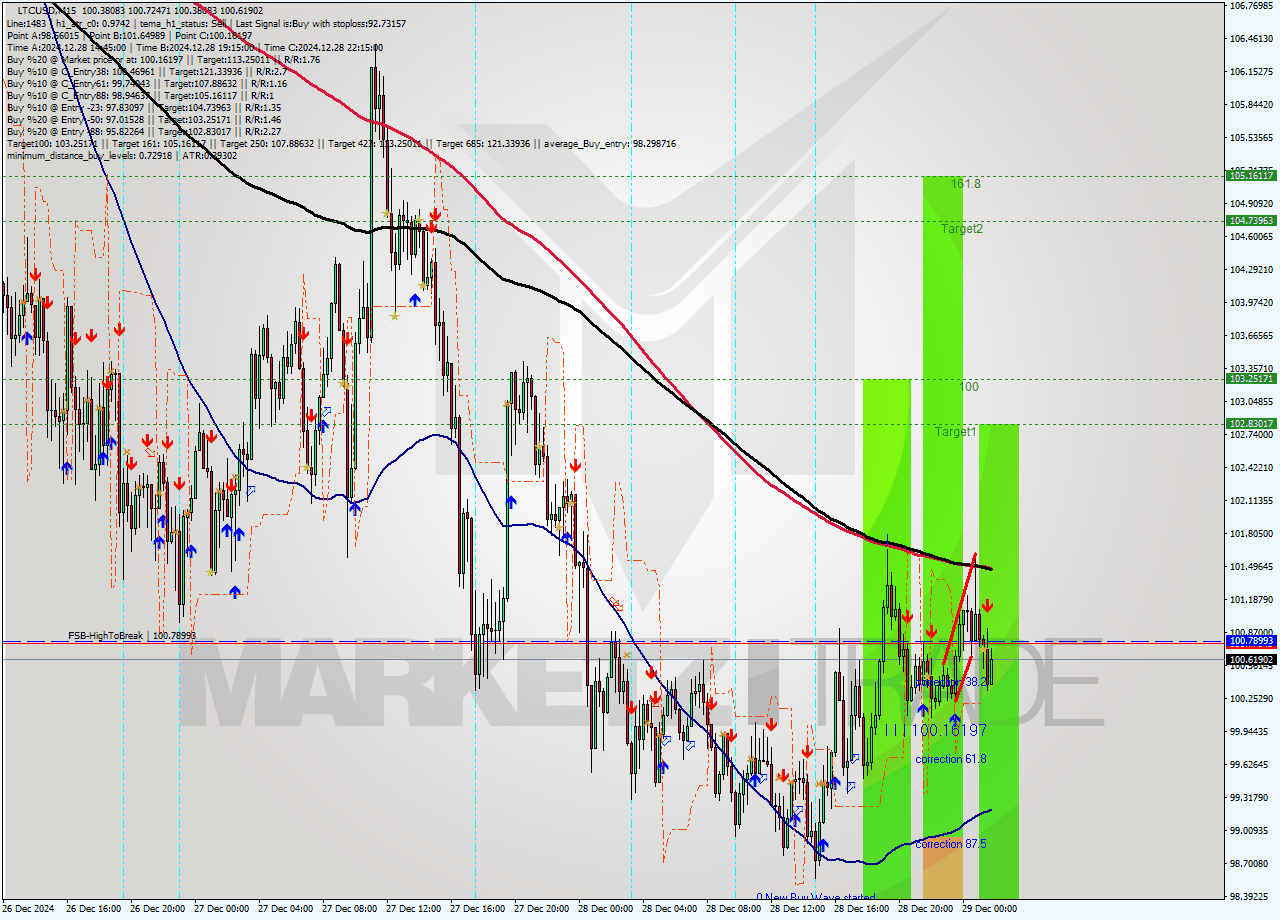This screenshot has width=1280, height=920.
Task: Click the 102.42210 price axis value
Action: (1251, 468)
